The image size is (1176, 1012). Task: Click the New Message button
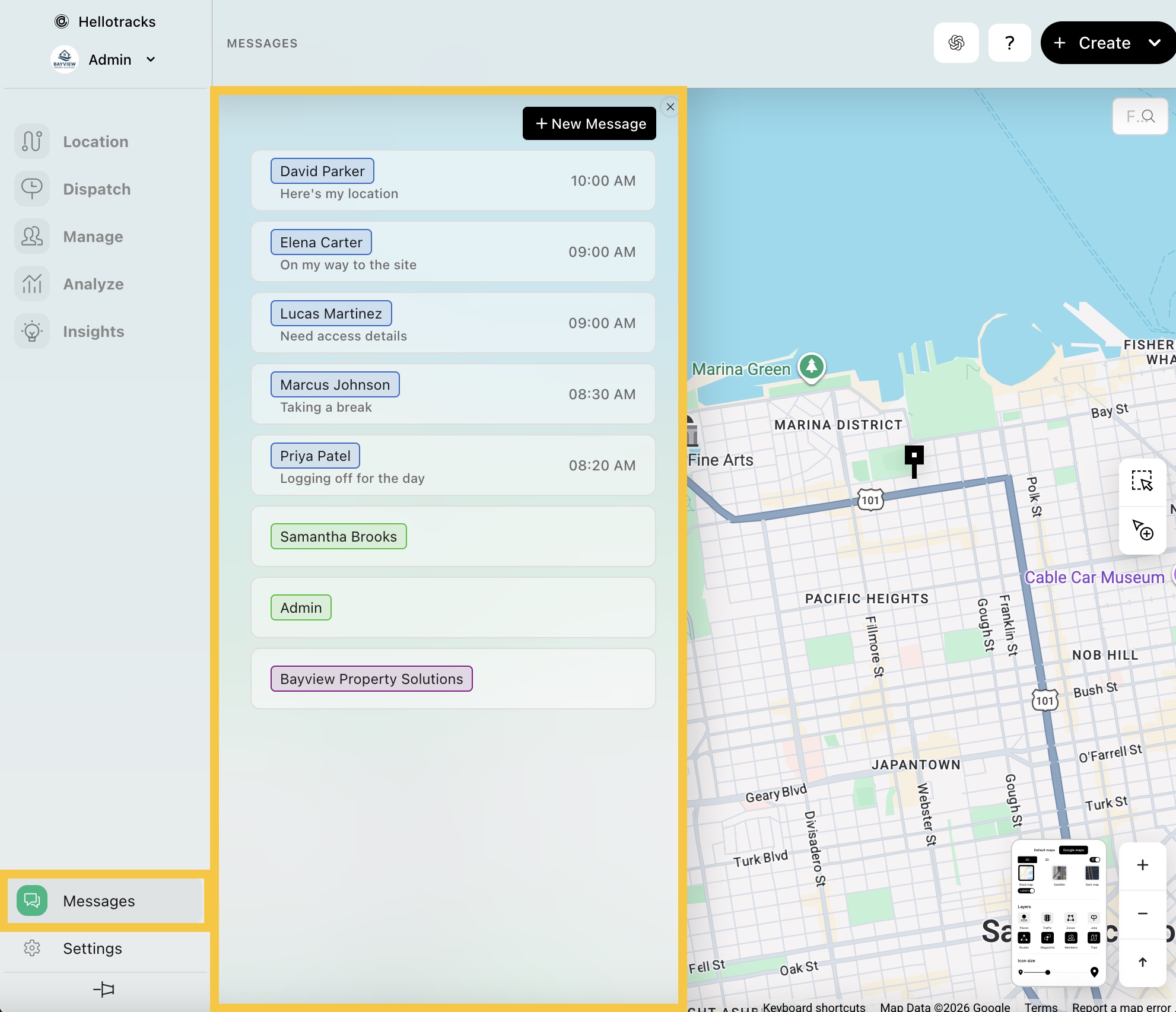tap(589, 123)
